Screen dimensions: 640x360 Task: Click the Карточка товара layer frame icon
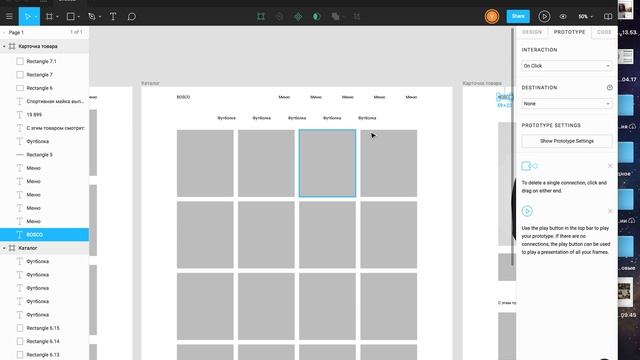coord(12,47)
